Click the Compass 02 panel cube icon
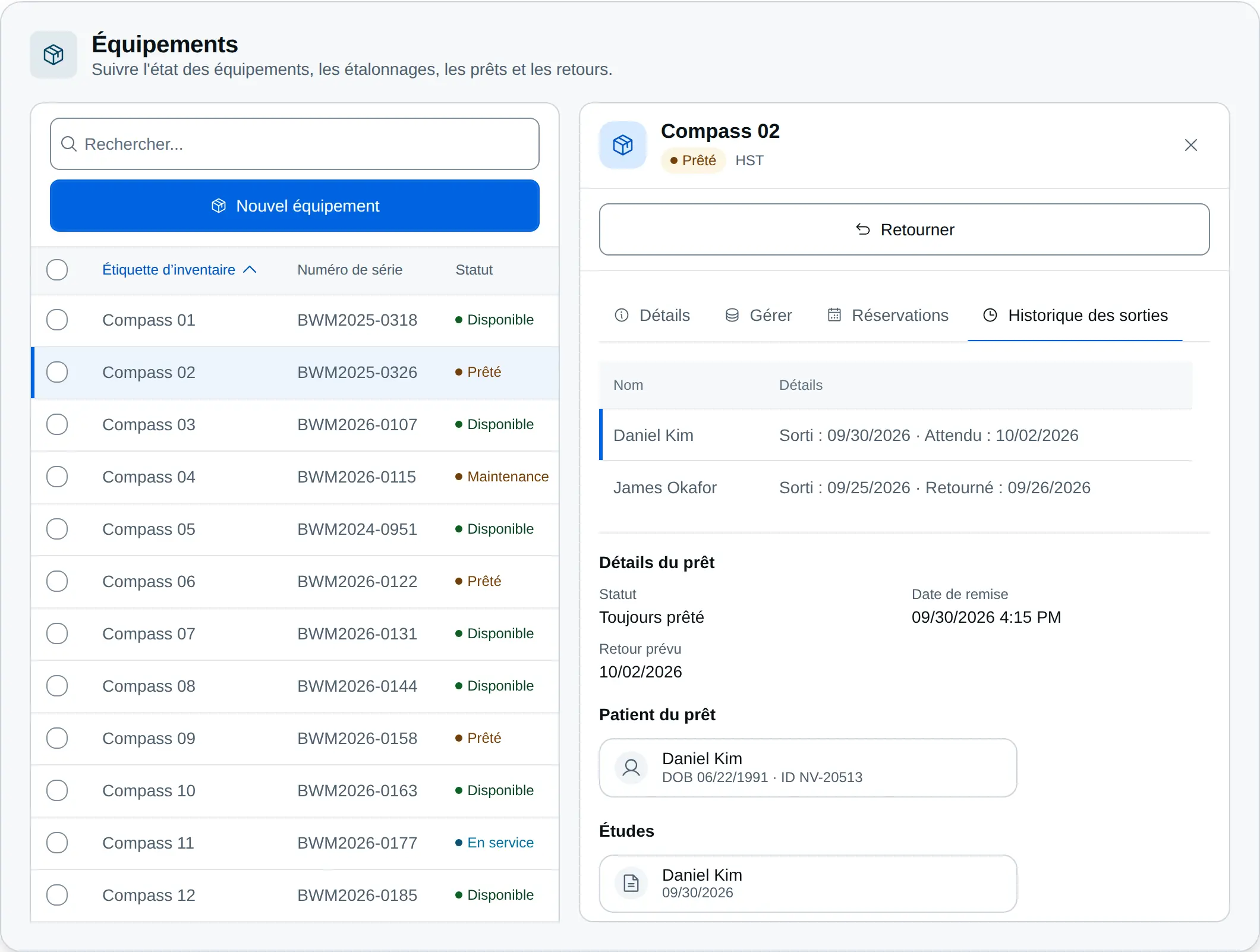The image size is (1260, 952). 623,145
